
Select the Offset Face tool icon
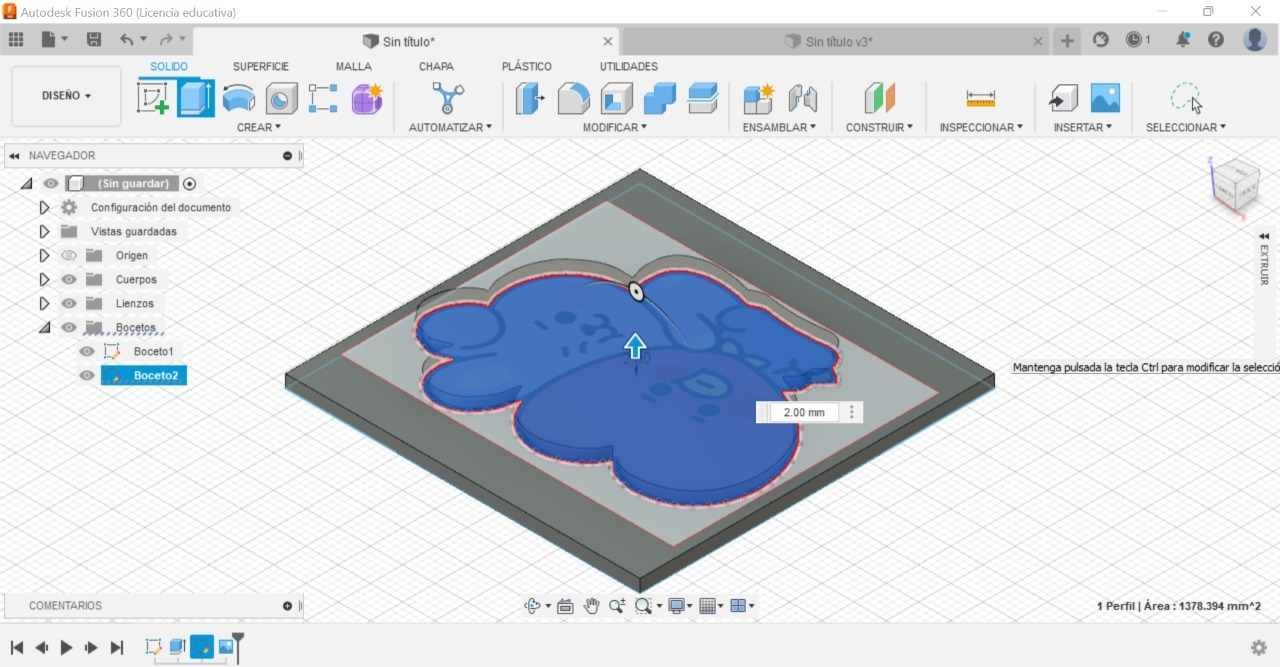(703, 98)
